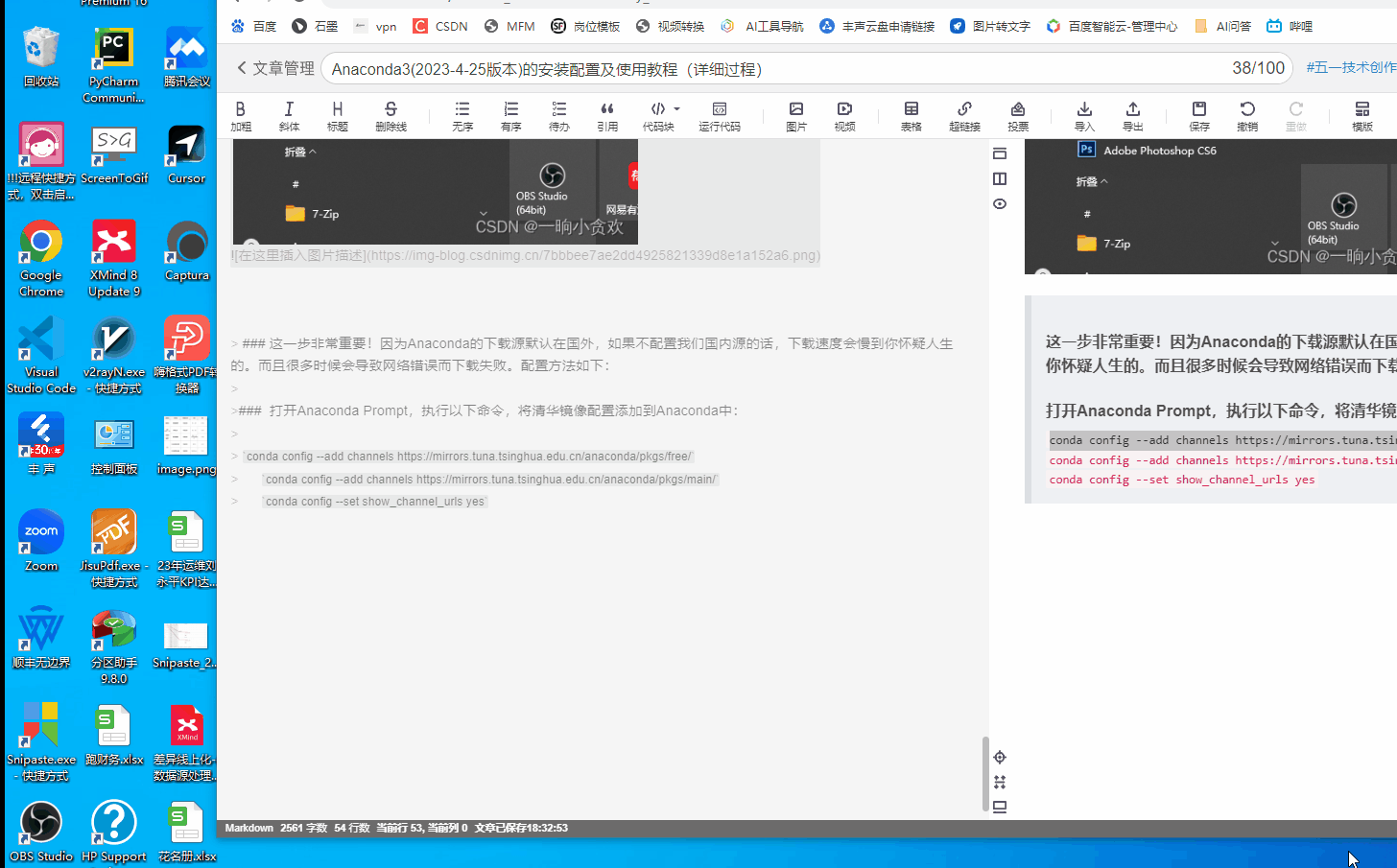
Task: Expand the vpn bookmarks folder
Action: click(375, 26)
